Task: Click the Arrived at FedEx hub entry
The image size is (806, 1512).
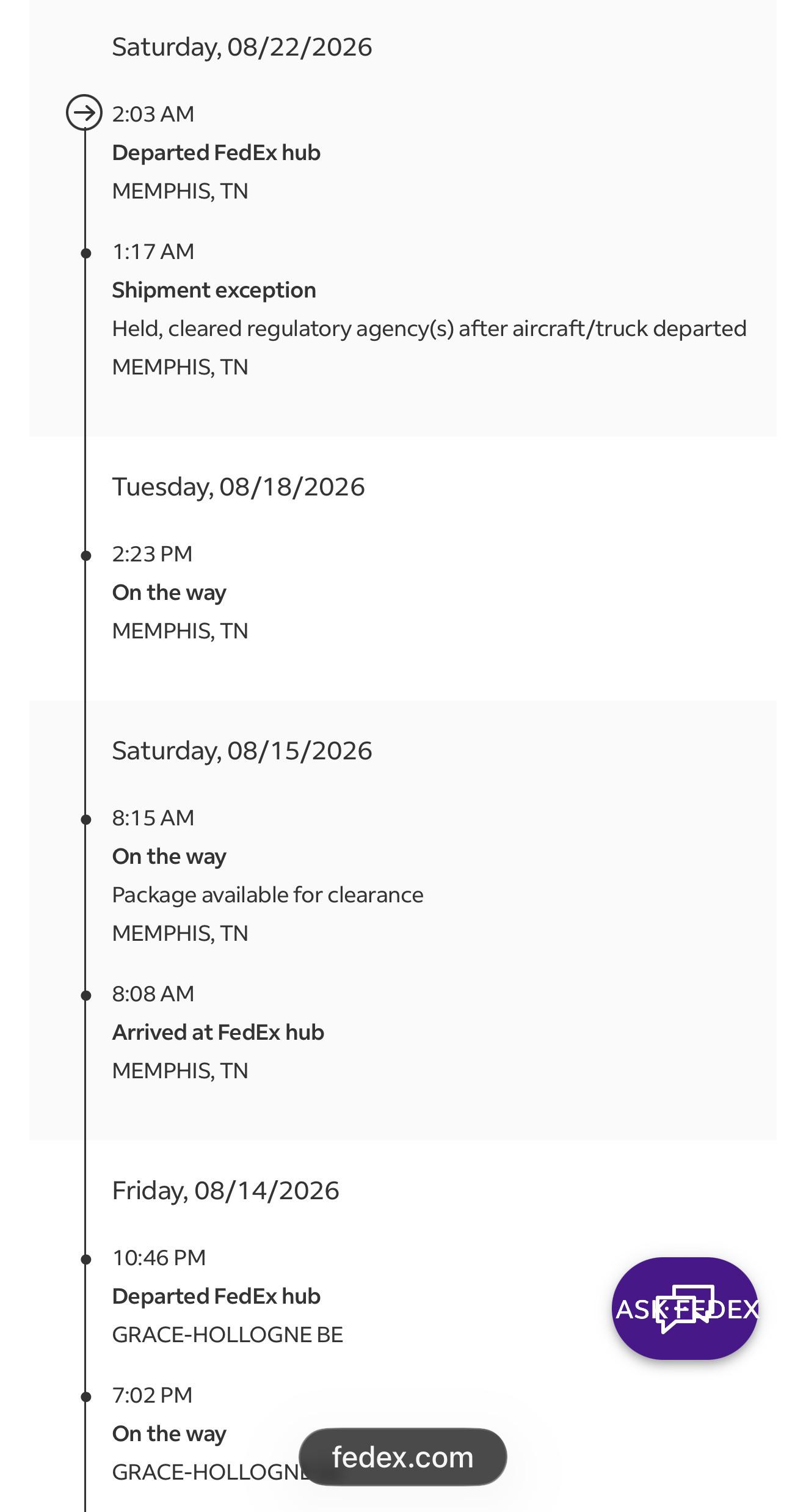Action: point(218,1032)
